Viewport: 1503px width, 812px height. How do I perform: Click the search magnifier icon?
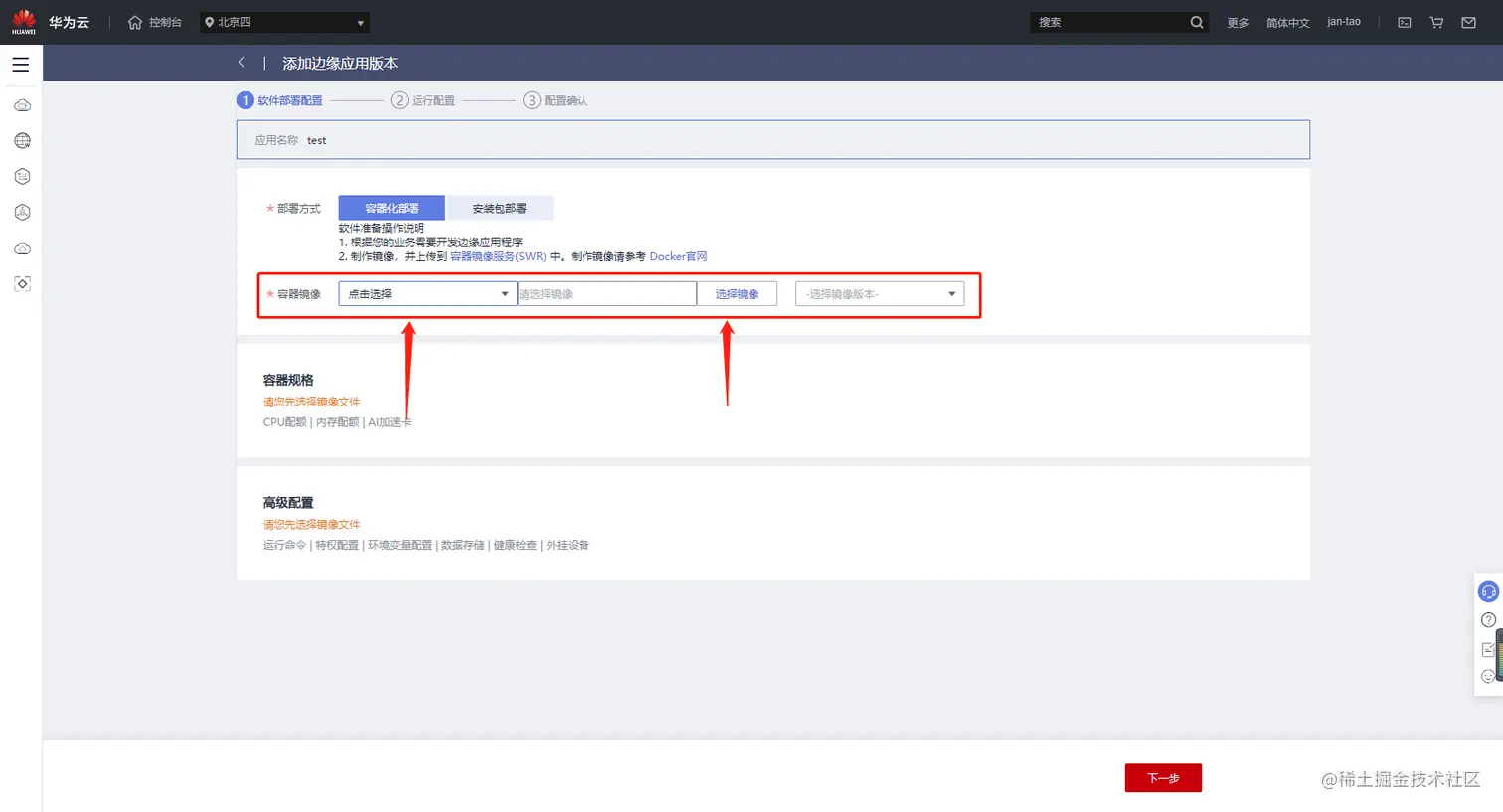(1197, 22)
